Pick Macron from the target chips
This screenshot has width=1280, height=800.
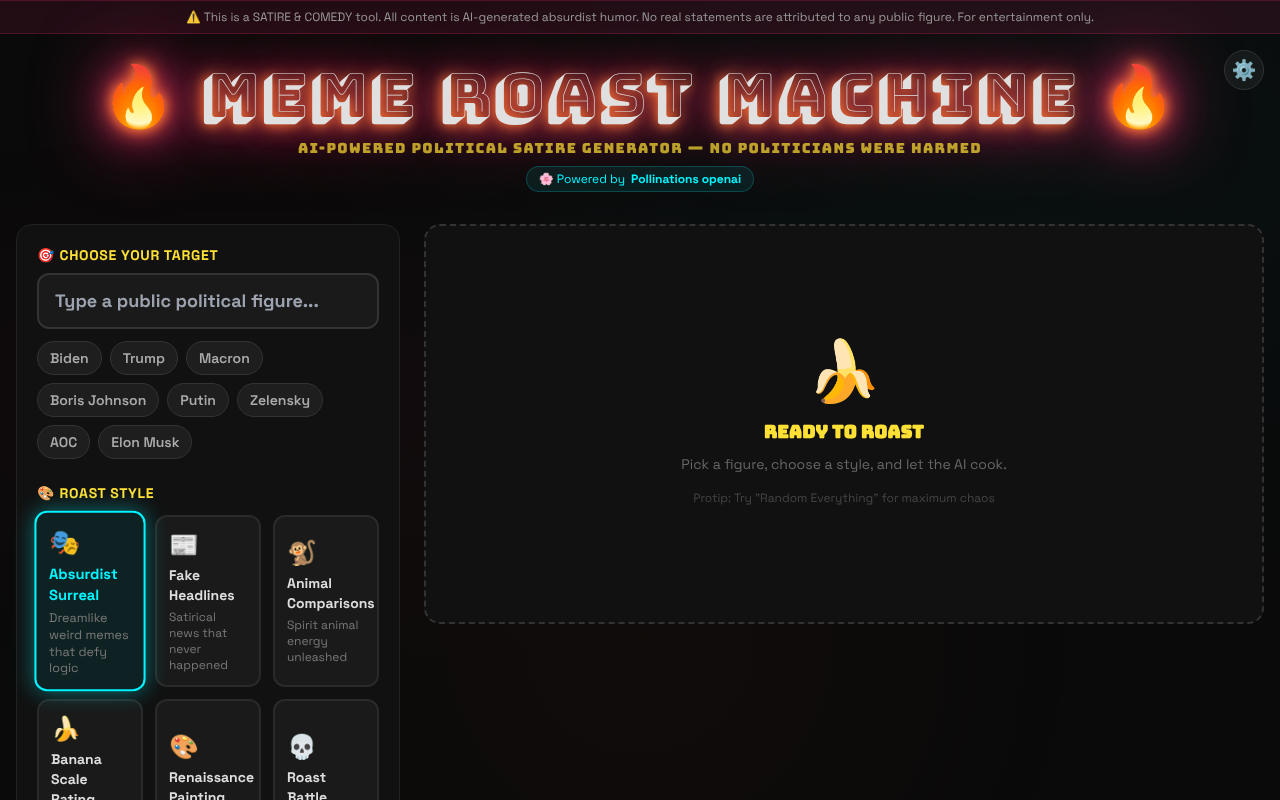224,358
